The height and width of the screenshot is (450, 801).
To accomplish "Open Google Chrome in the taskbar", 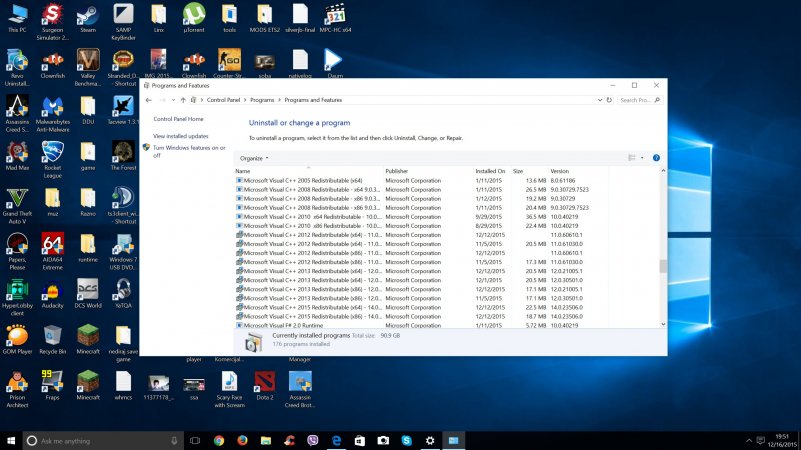I will point(219,440).
